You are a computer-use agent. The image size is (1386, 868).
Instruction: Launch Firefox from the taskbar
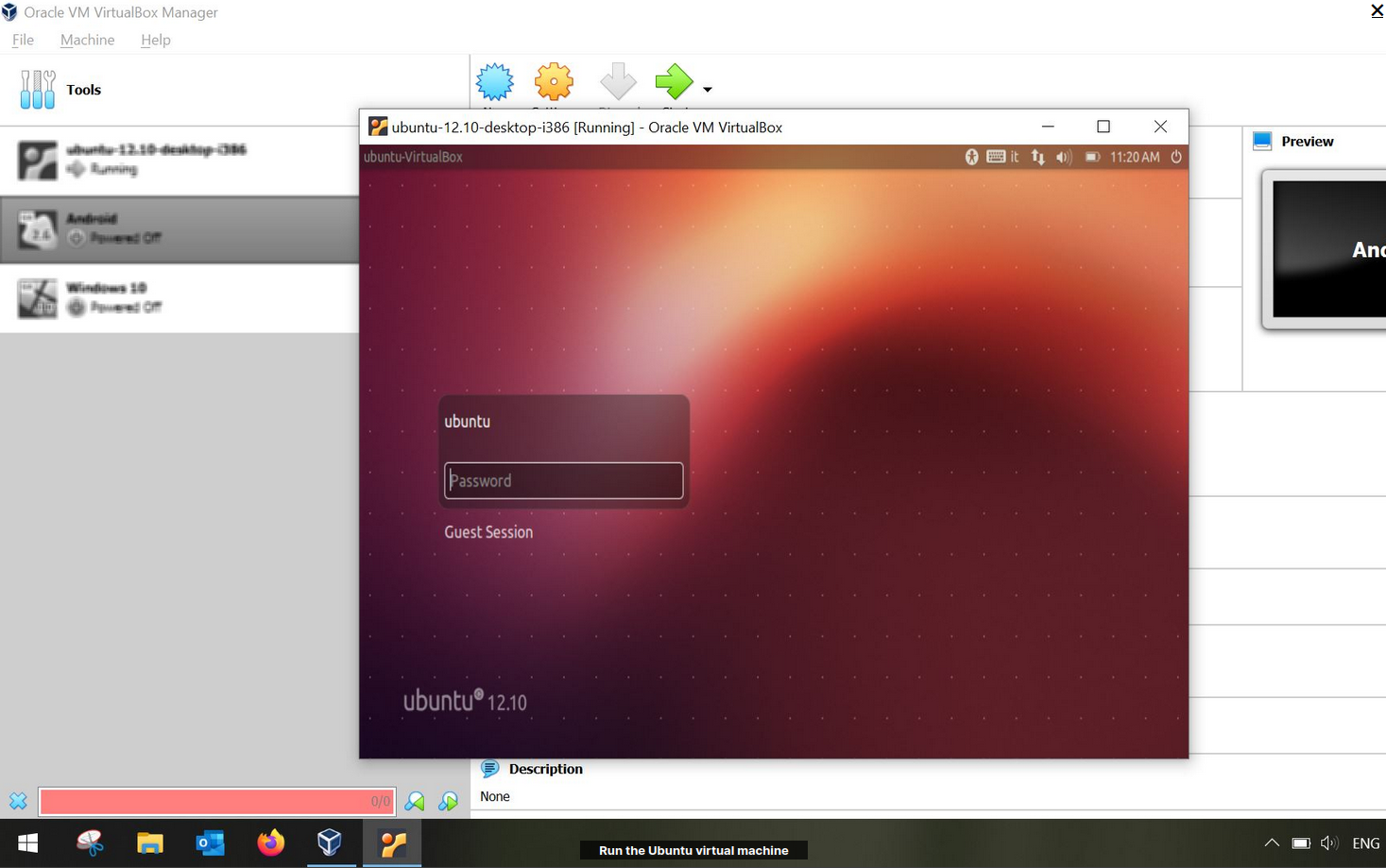click(x=270, y=842)
